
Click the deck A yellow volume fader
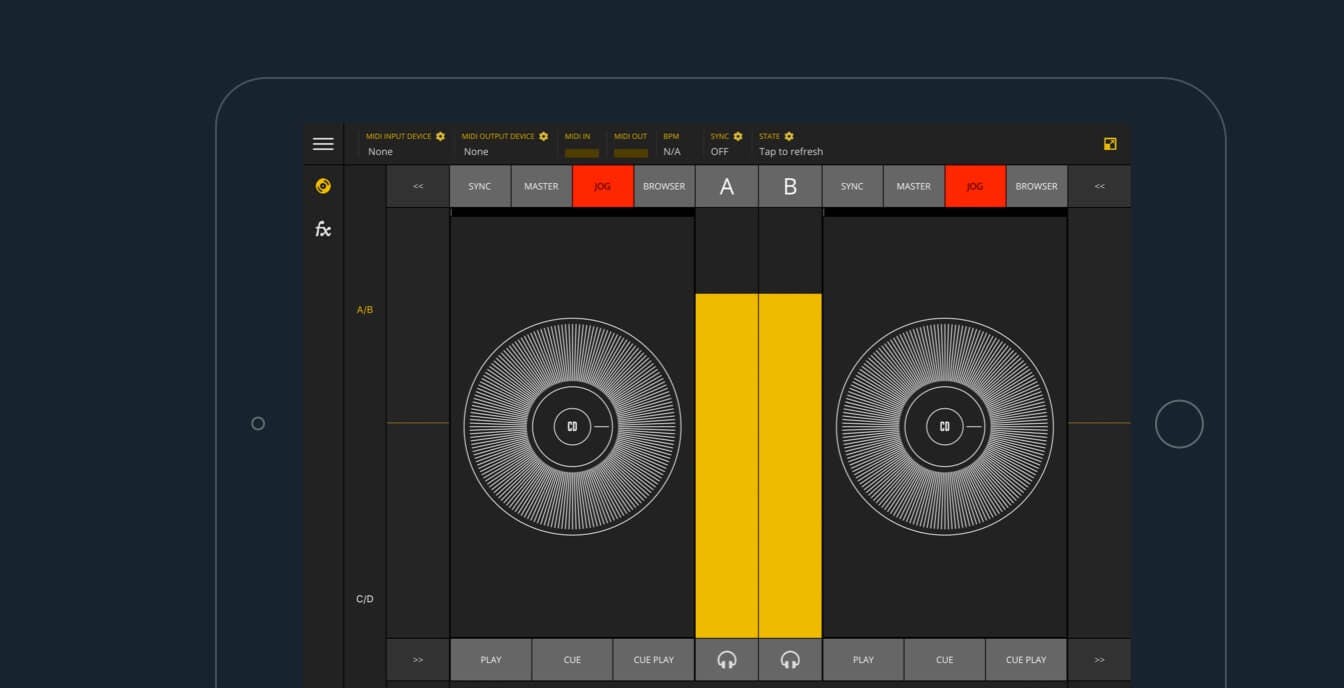(727, 465)
